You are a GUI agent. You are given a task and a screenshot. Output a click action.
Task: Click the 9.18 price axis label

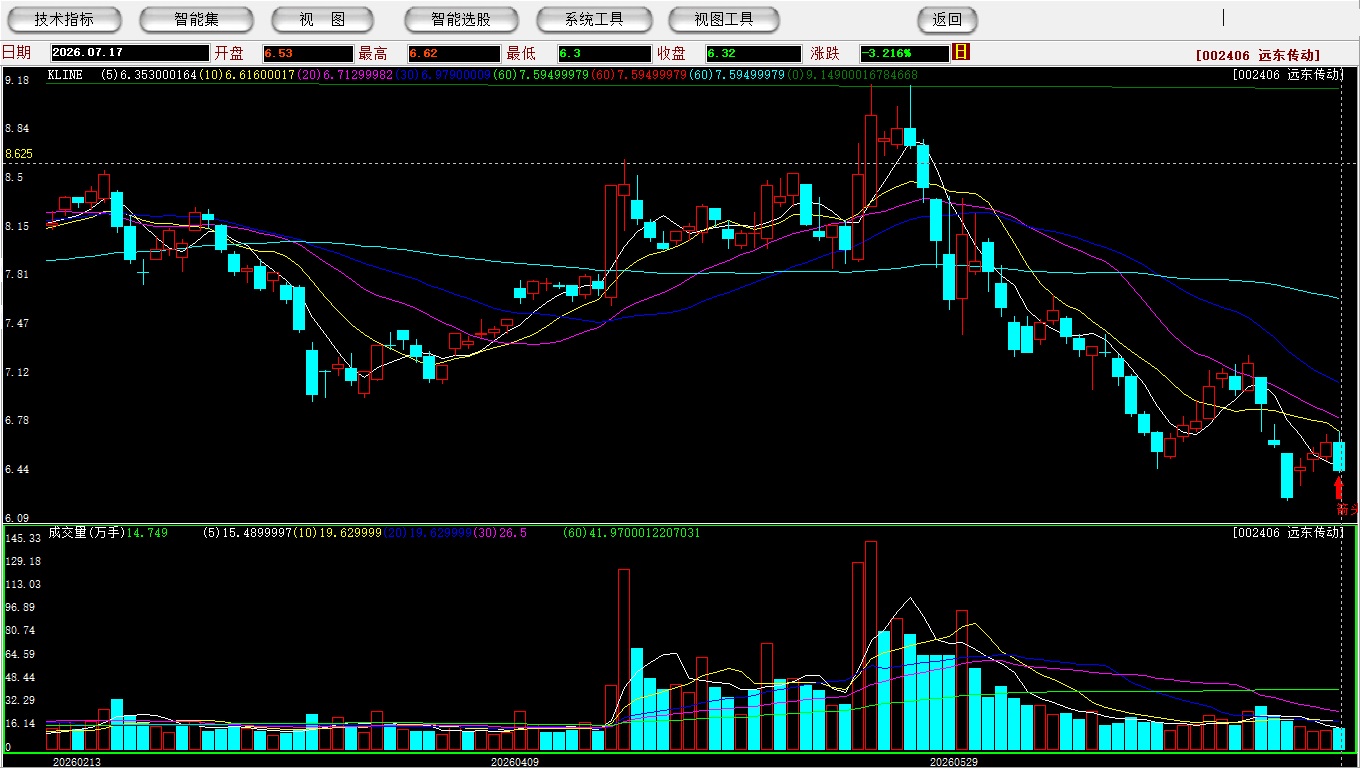pyautogui.click(x=16, y=80)
